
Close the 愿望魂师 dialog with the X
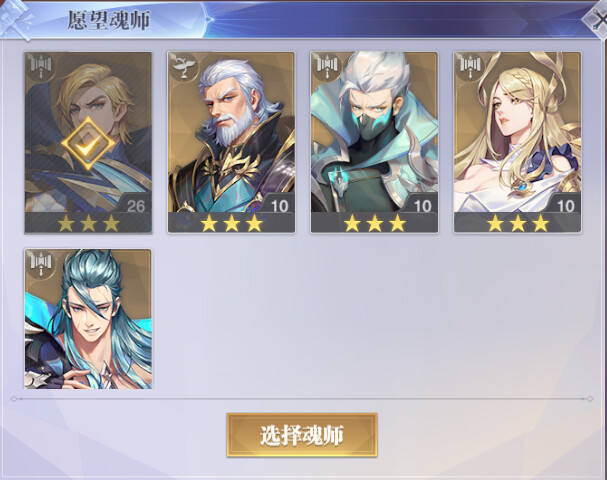(596, 20)
